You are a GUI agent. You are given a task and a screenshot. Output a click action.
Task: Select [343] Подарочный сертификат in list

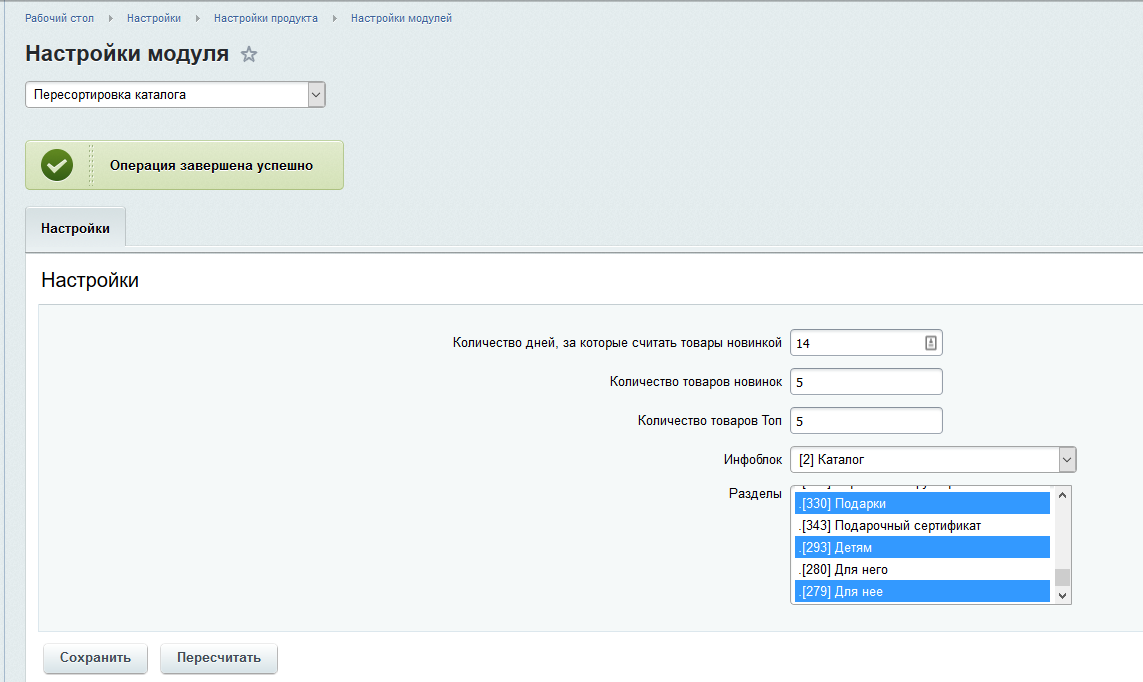[x=920, y=525]
